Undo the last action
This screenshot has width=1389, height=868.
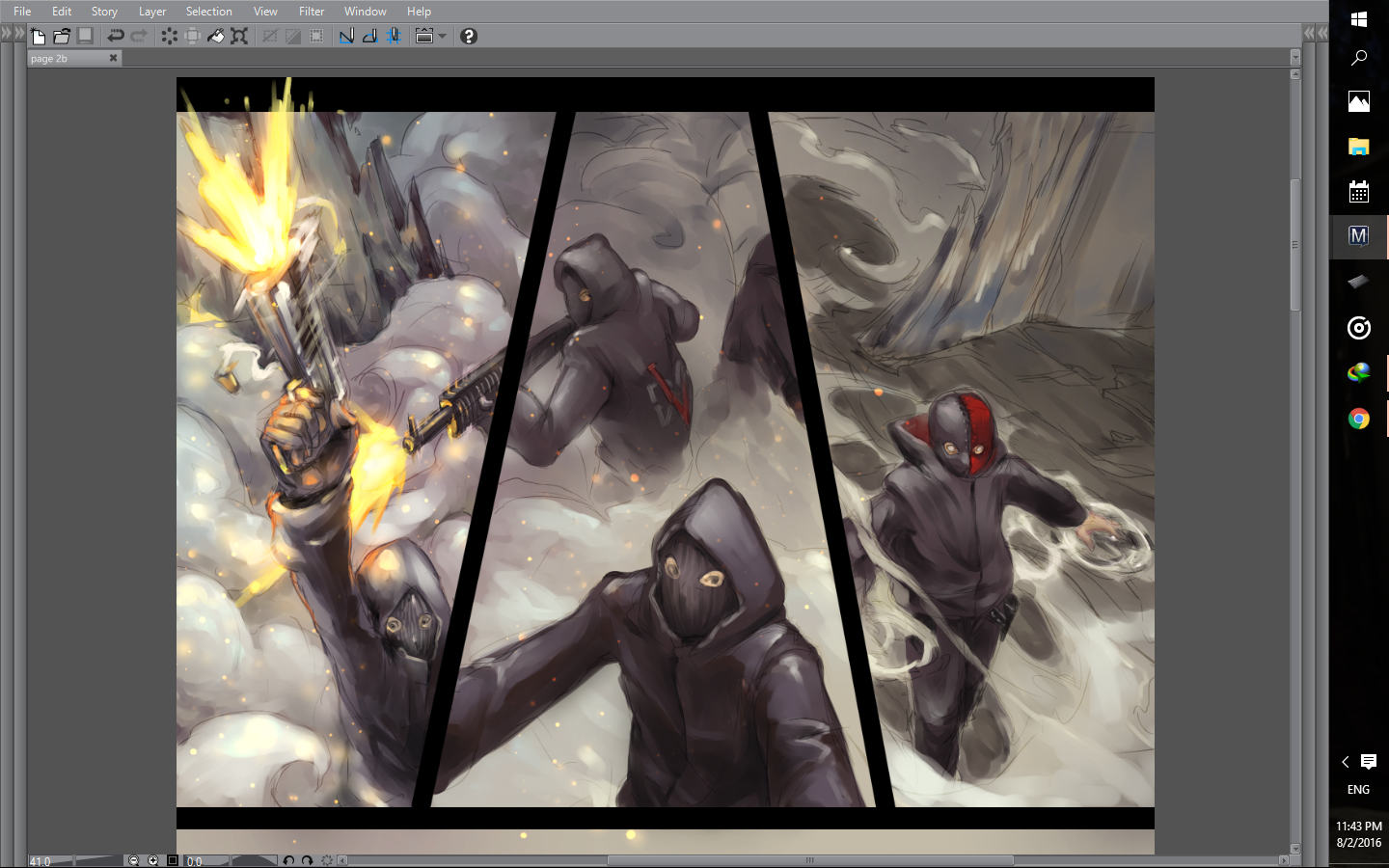[x=116, y=37]
